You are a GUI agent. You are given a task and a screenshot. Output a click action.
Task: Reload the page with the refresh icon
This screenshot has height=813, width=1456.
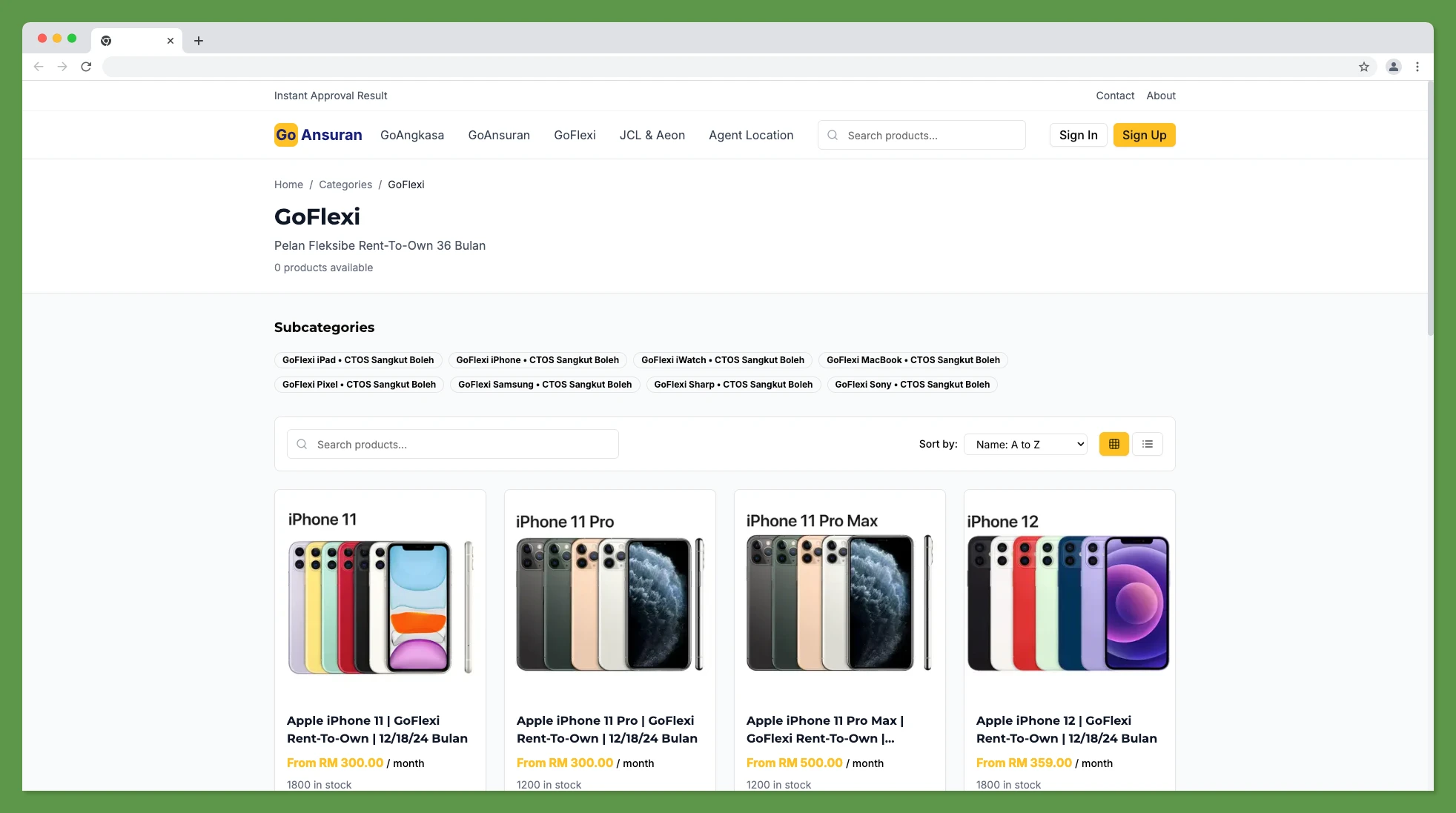click(86, 67)
